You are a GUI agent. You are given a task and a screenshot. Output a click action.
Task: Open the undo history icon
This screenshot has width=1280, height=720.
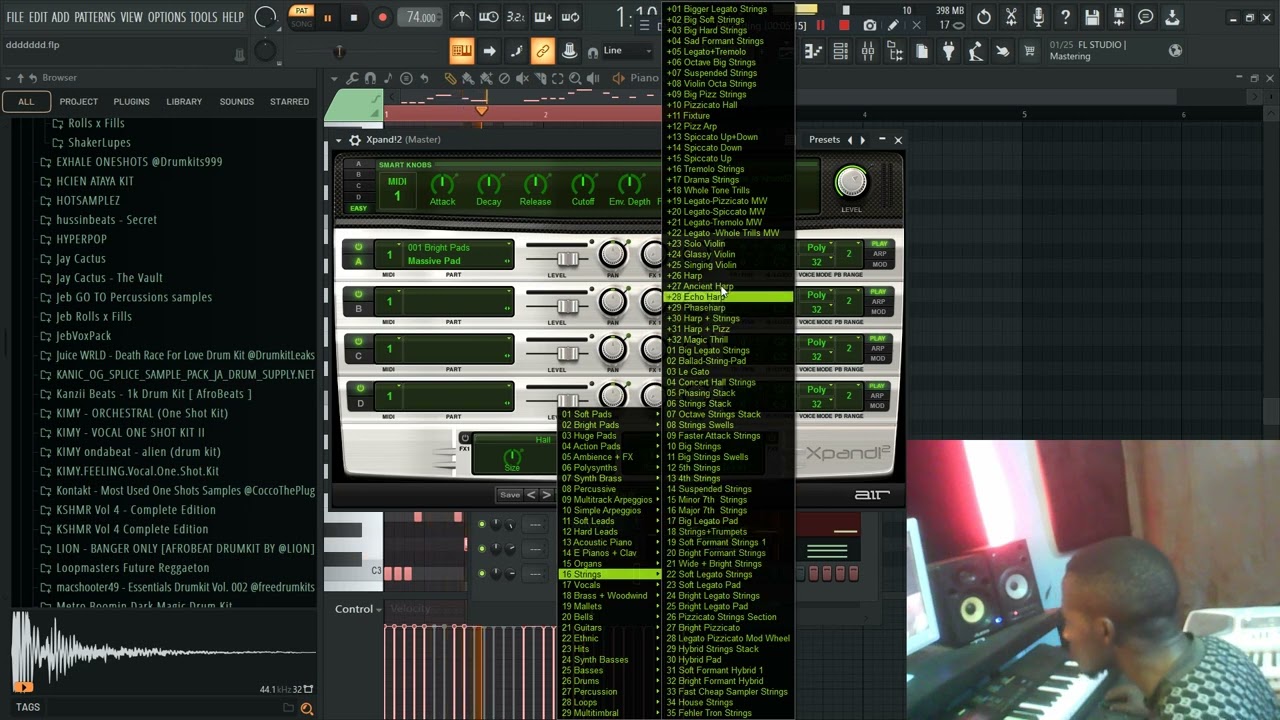984,17
